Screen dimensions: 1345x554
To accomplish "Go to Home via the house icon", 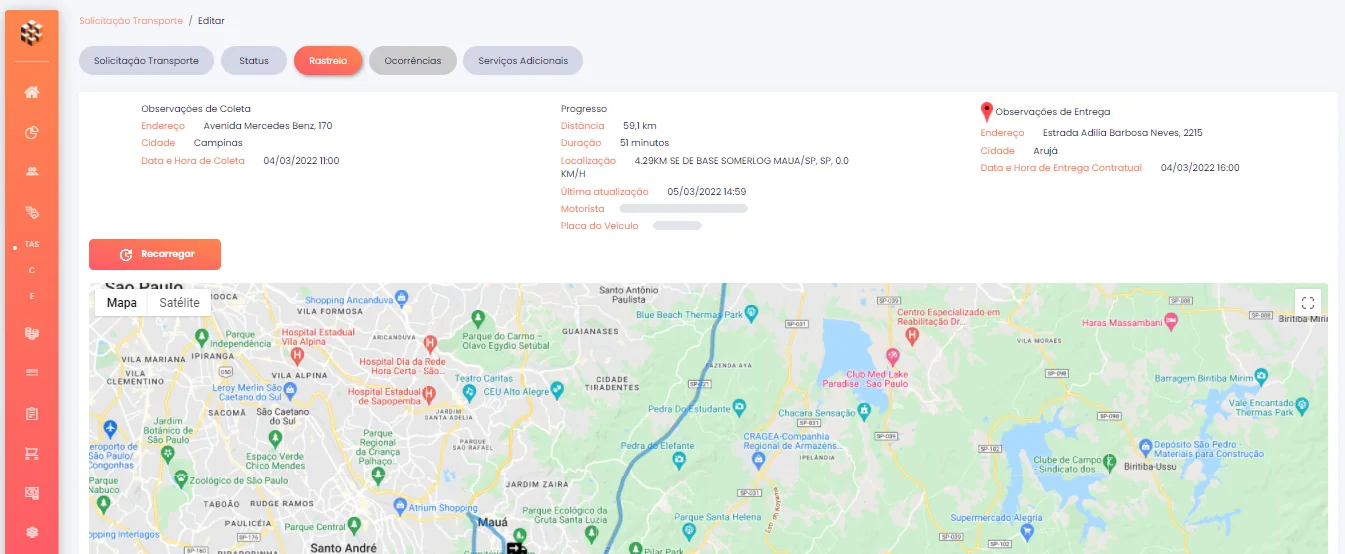I will click(x=32, y=92).
